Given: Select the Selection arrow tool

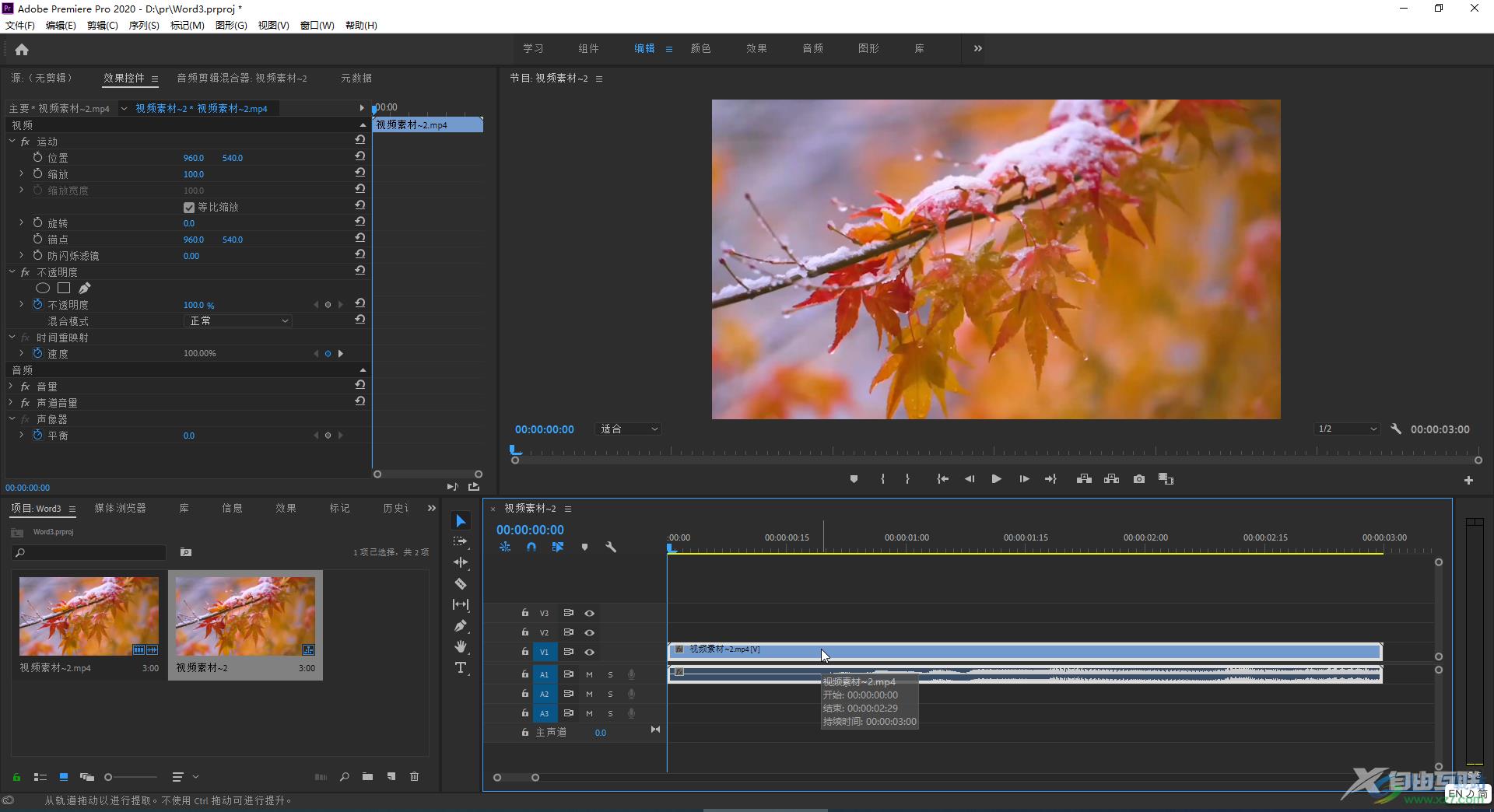Looking at the screenshot, I should tap(461, 521).
